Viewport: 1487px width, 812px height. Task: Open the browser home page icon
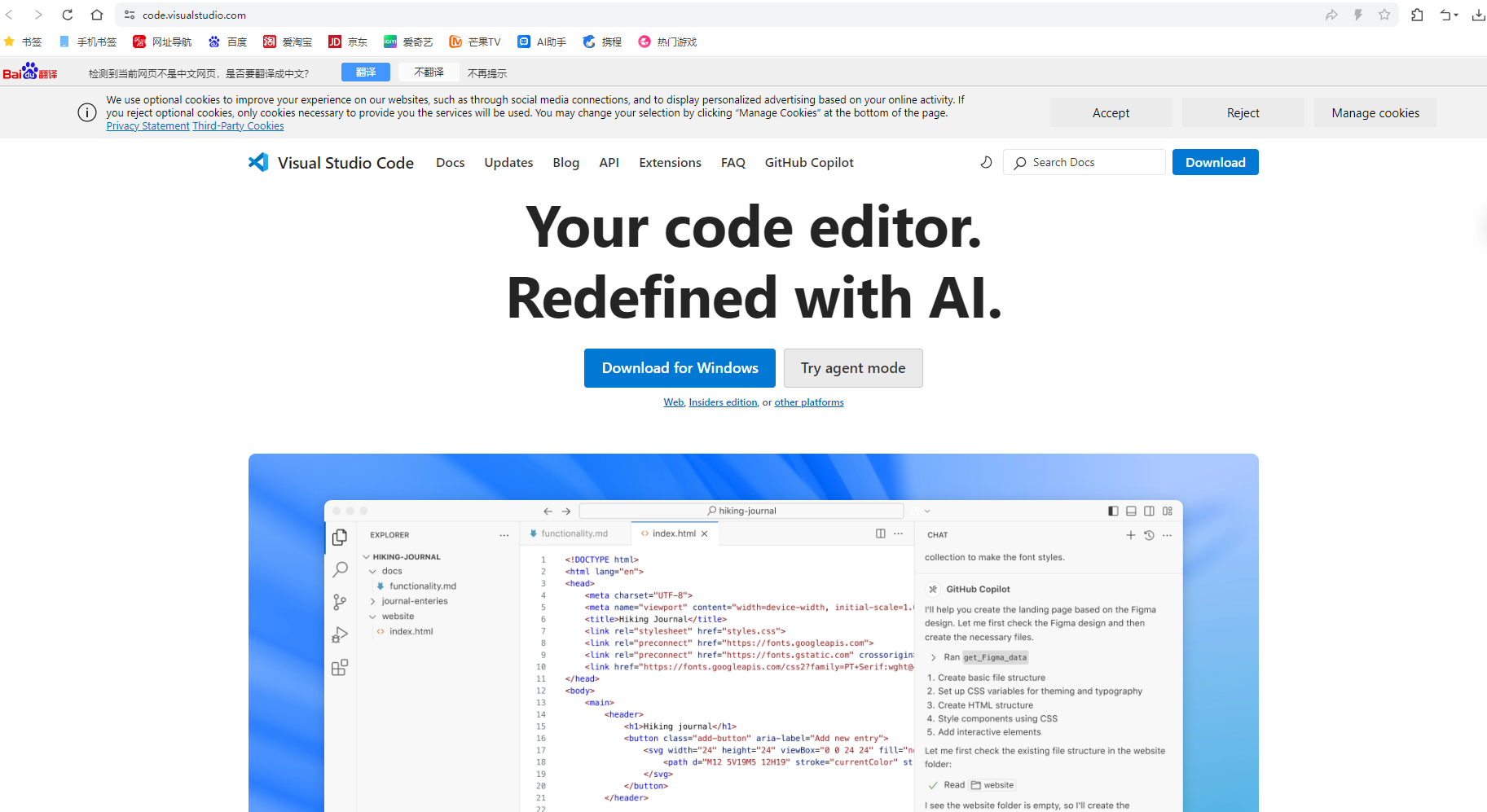point(97,15)
